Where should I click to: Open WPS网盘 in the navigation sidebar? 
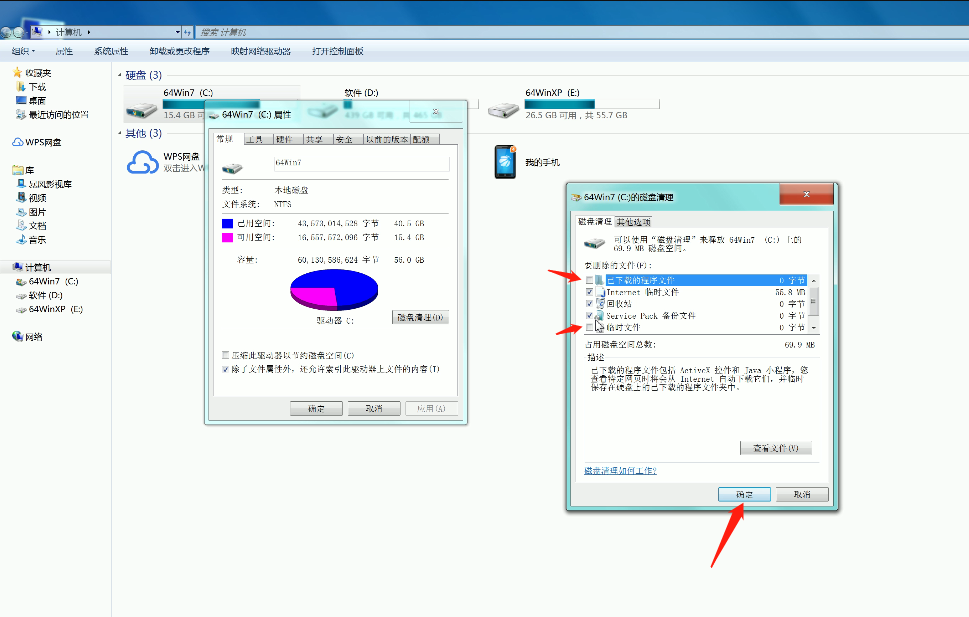click(x=37, y=142)
